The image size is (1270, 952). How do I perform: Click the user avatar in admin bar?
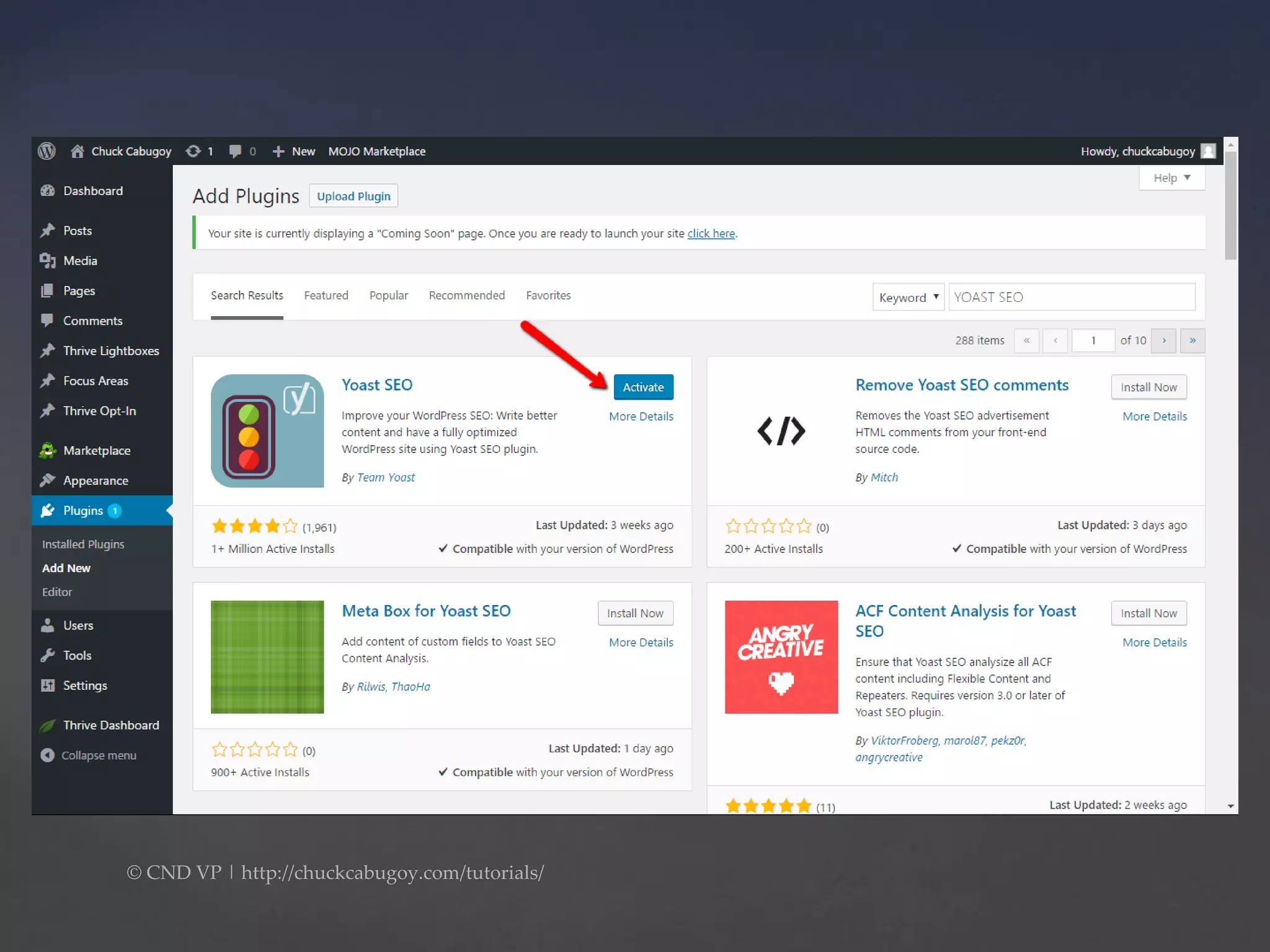[x=1208, y=151]
